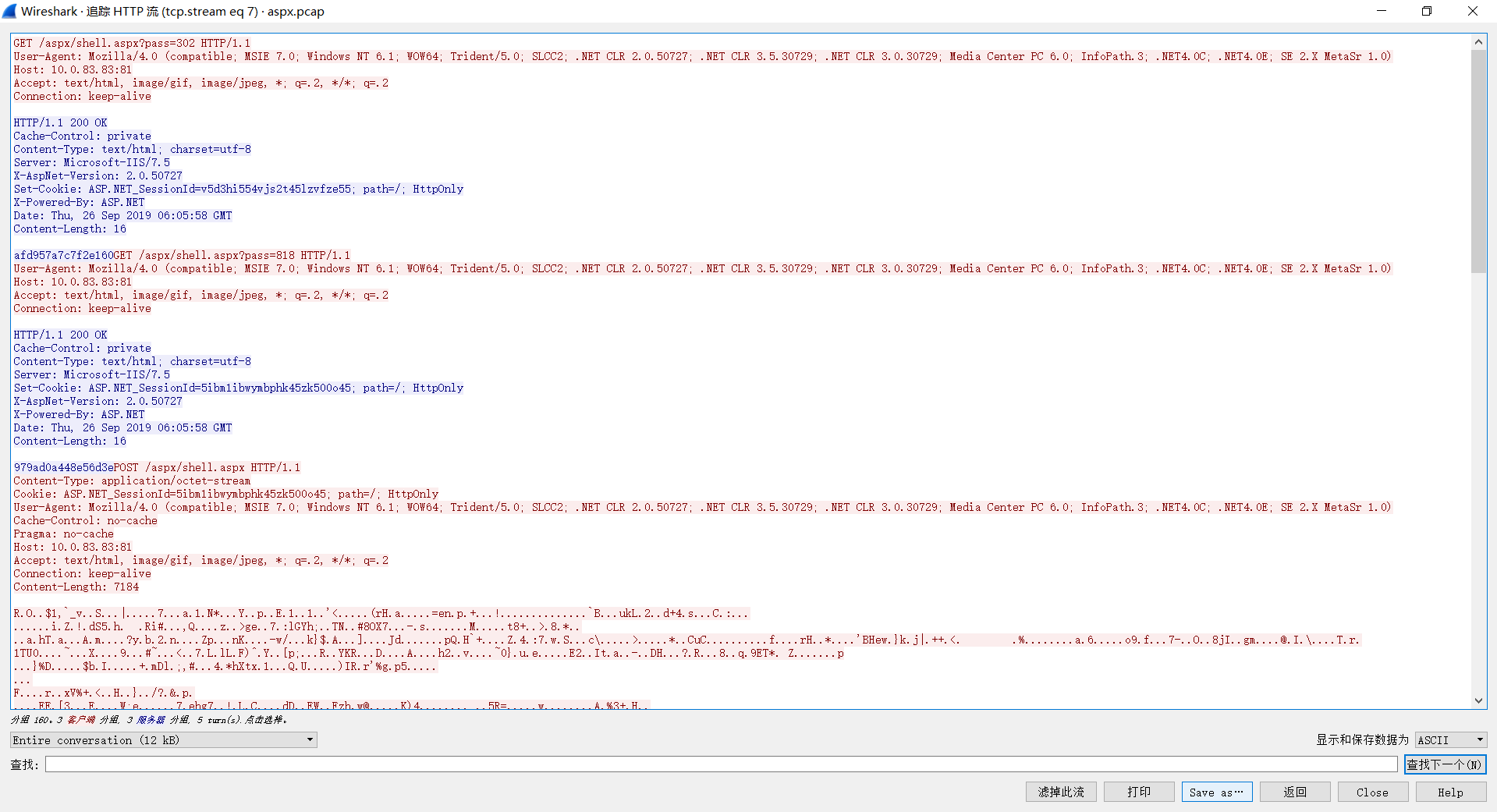Click the 查找下一个(N) button

(x=1445, y=764)
